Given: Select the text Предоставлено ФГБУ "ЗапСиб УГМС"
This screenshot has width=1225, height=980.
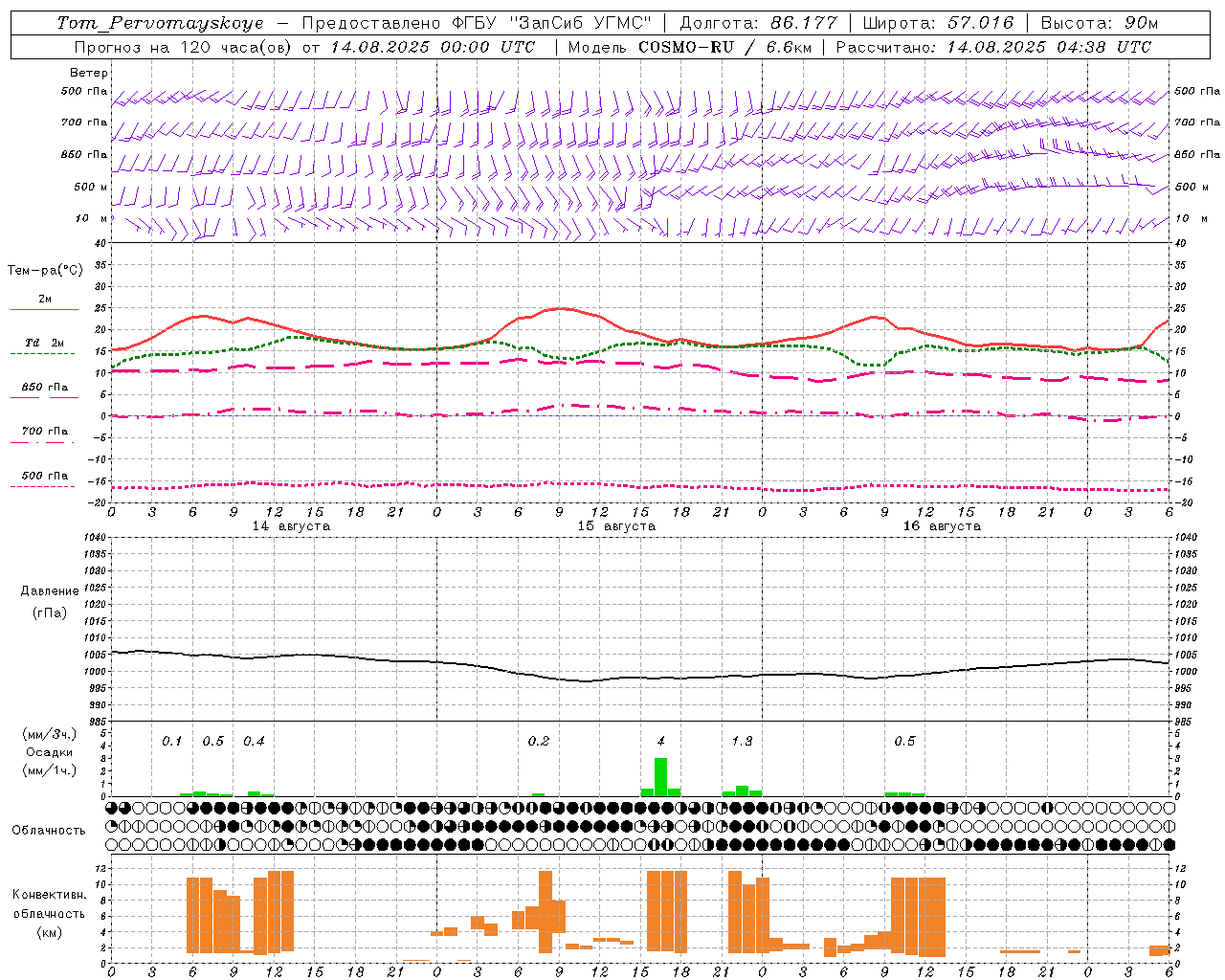Looking at the screenshot, I should coord(477,23).
